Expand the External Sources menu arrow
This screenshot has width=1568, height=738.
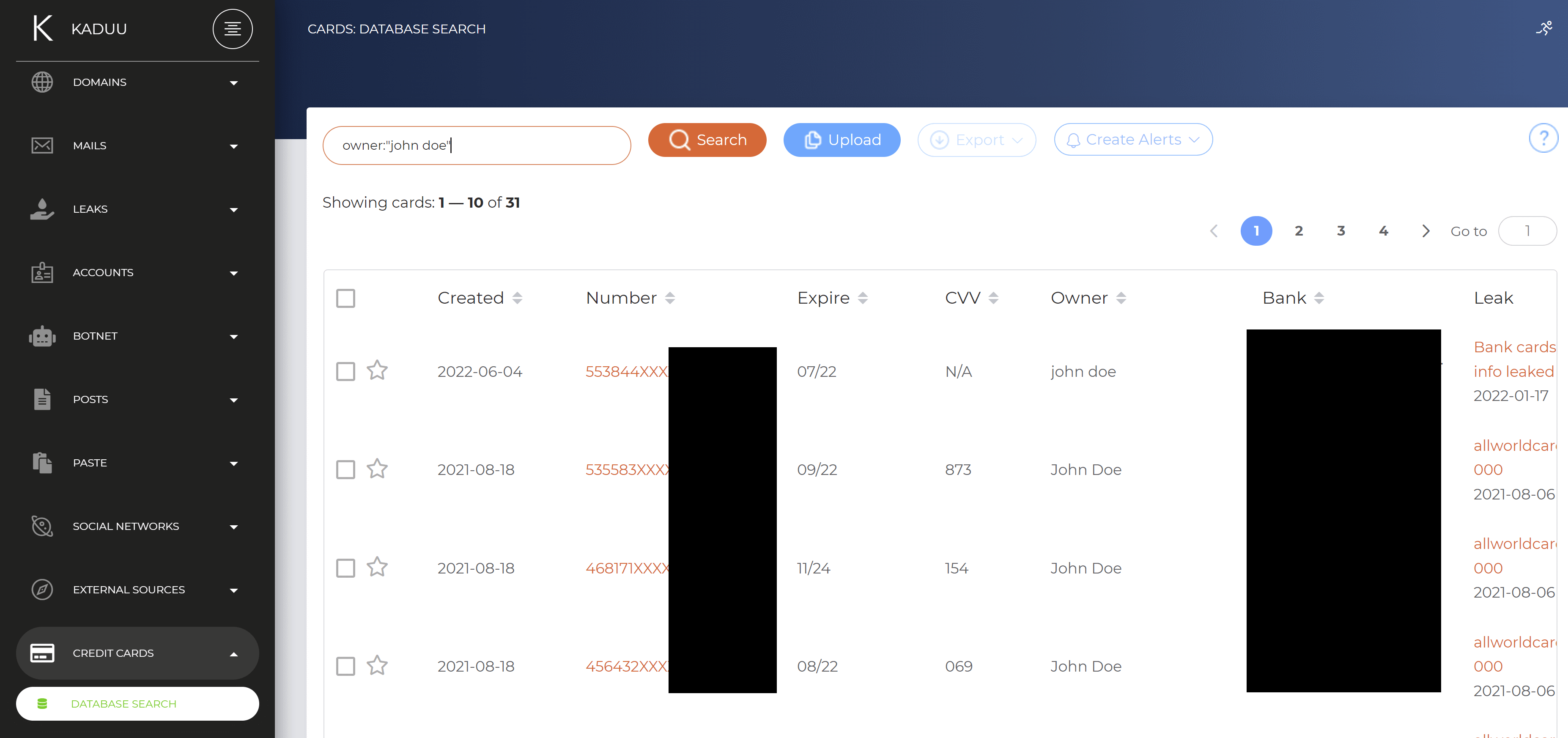coord(234,591)
